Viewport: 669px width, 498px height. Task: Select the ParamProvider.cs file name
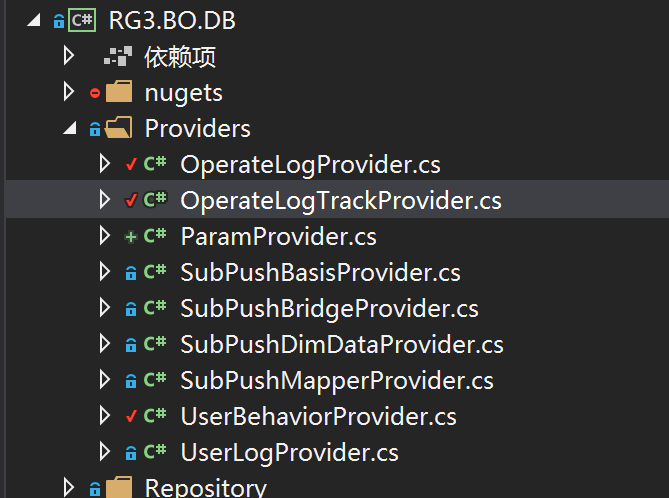tap(278, 236)
